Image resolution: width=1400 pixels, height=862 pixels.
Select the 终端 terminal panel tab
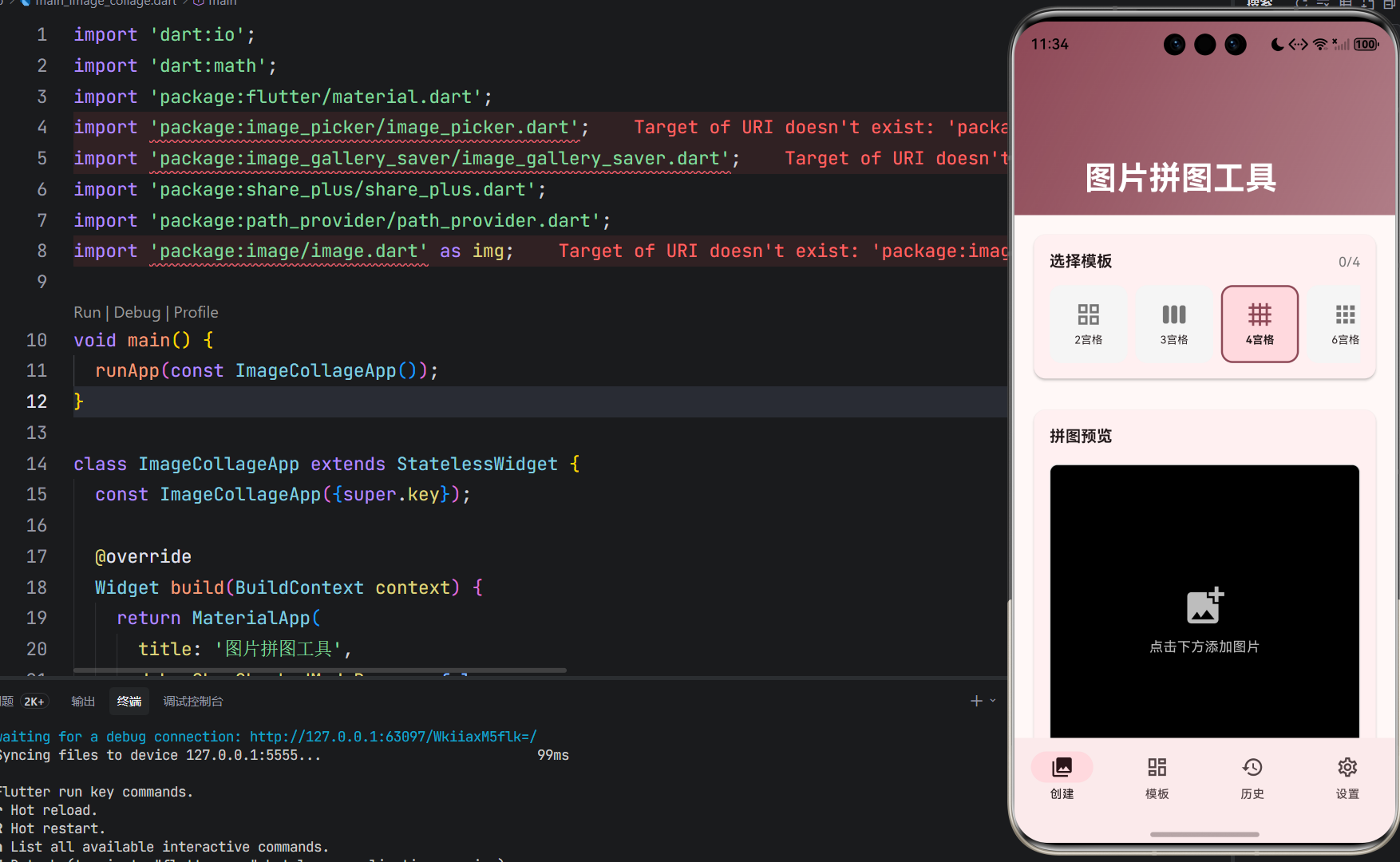click(x=129, y=701)
